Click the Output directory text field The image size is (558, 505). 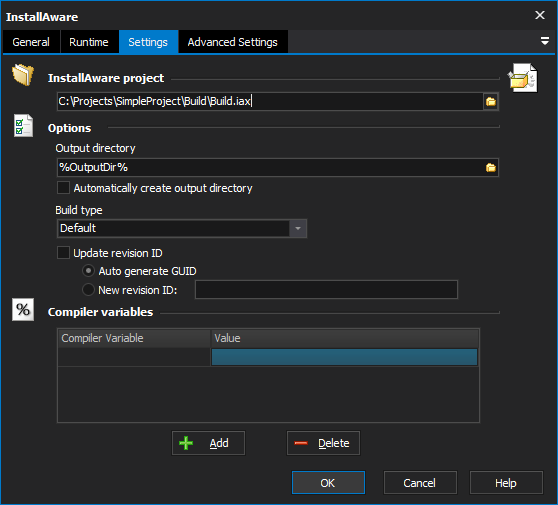[270, 168]
